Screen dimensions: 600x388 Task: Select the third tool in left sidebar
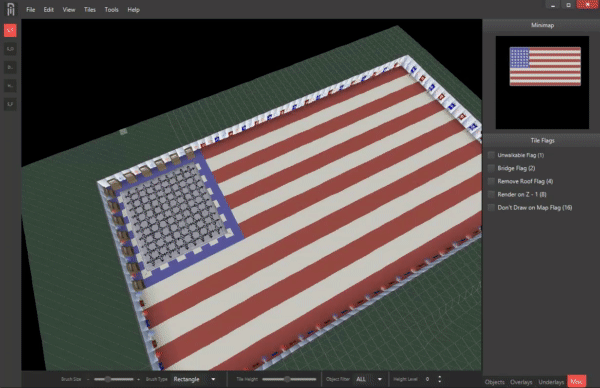tap(10, 67)
